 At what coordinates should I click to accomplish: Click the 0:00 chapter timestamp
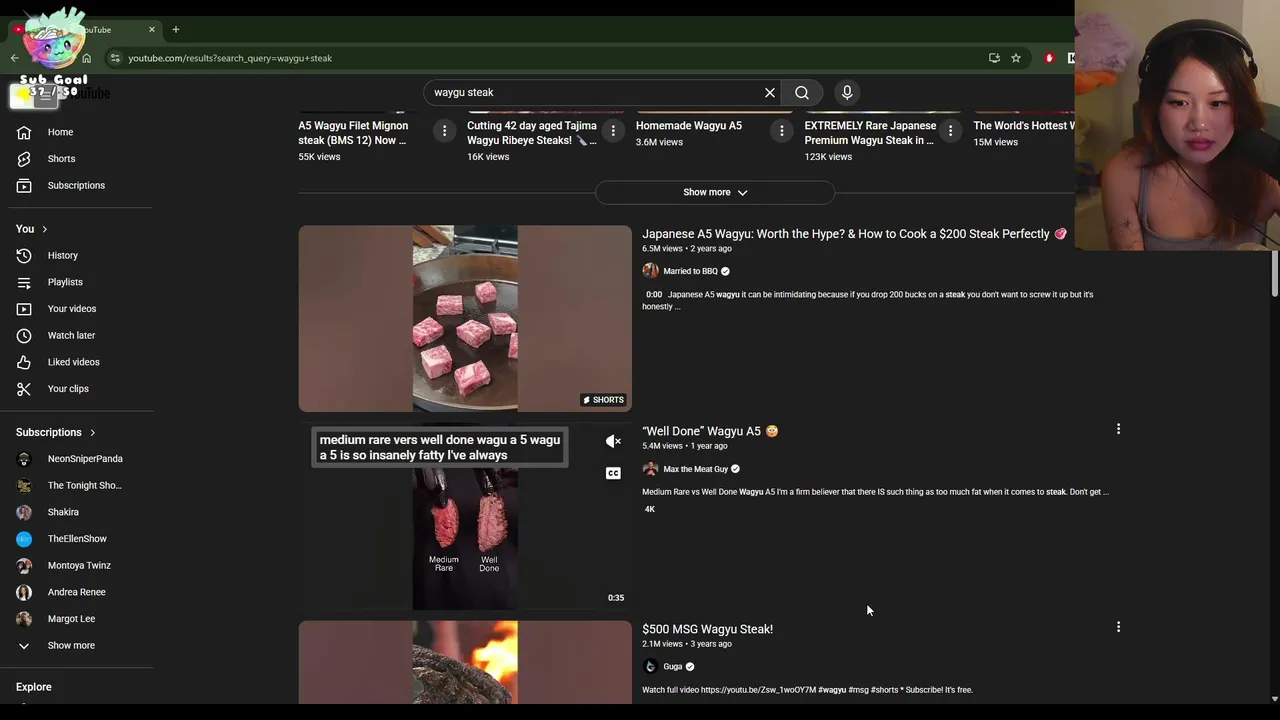tap(654, 294)
